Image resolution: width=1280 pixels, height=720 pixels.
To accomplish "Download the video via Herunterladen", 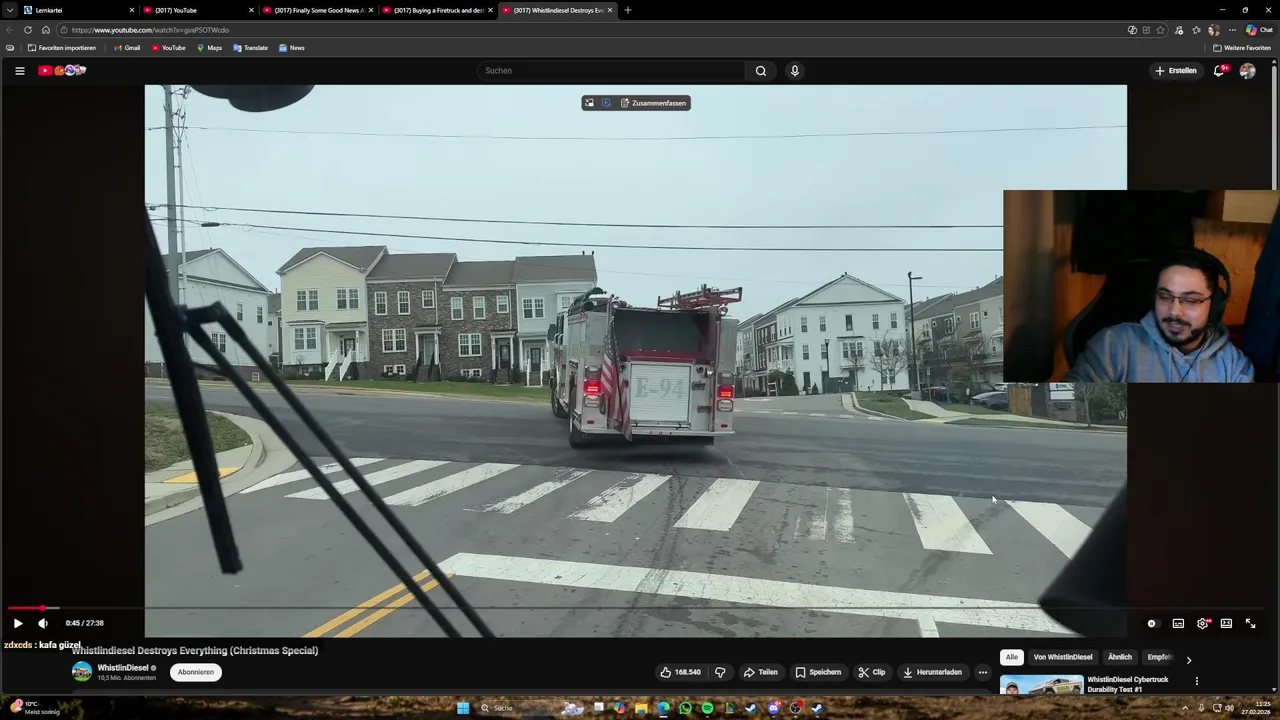I will 932,672.
